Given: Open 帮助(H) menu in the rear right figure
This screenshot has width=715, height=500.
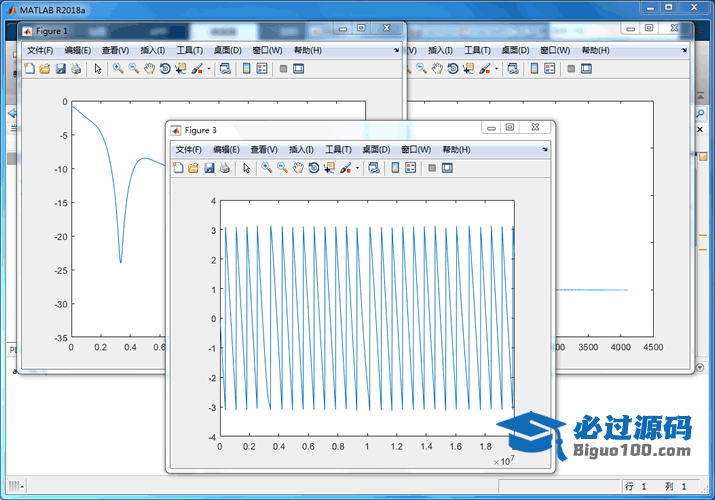Looking at the screenshot, I should tap(596, 50).
